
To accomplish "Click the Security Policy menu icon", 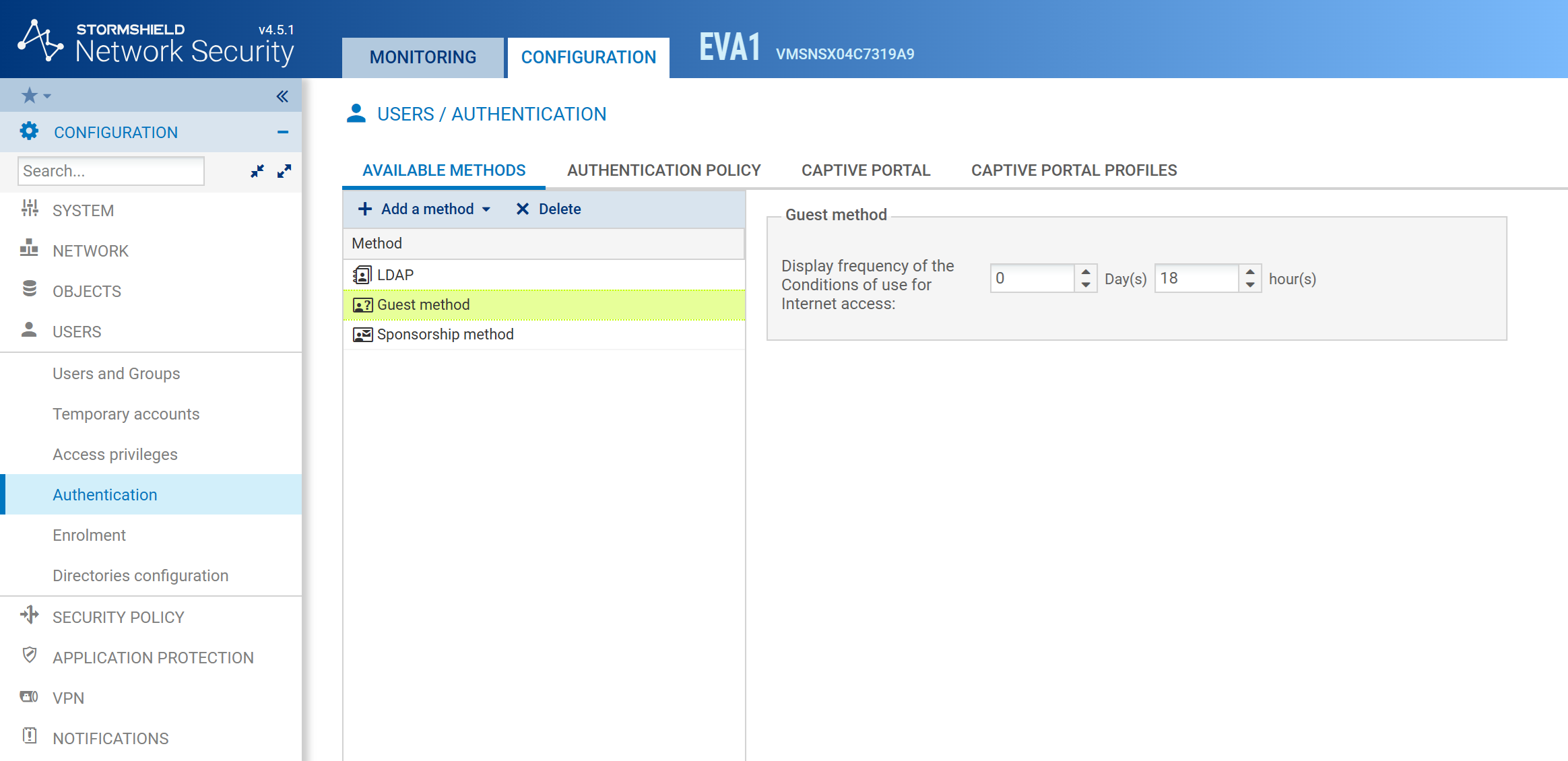I will coord(30,616).
